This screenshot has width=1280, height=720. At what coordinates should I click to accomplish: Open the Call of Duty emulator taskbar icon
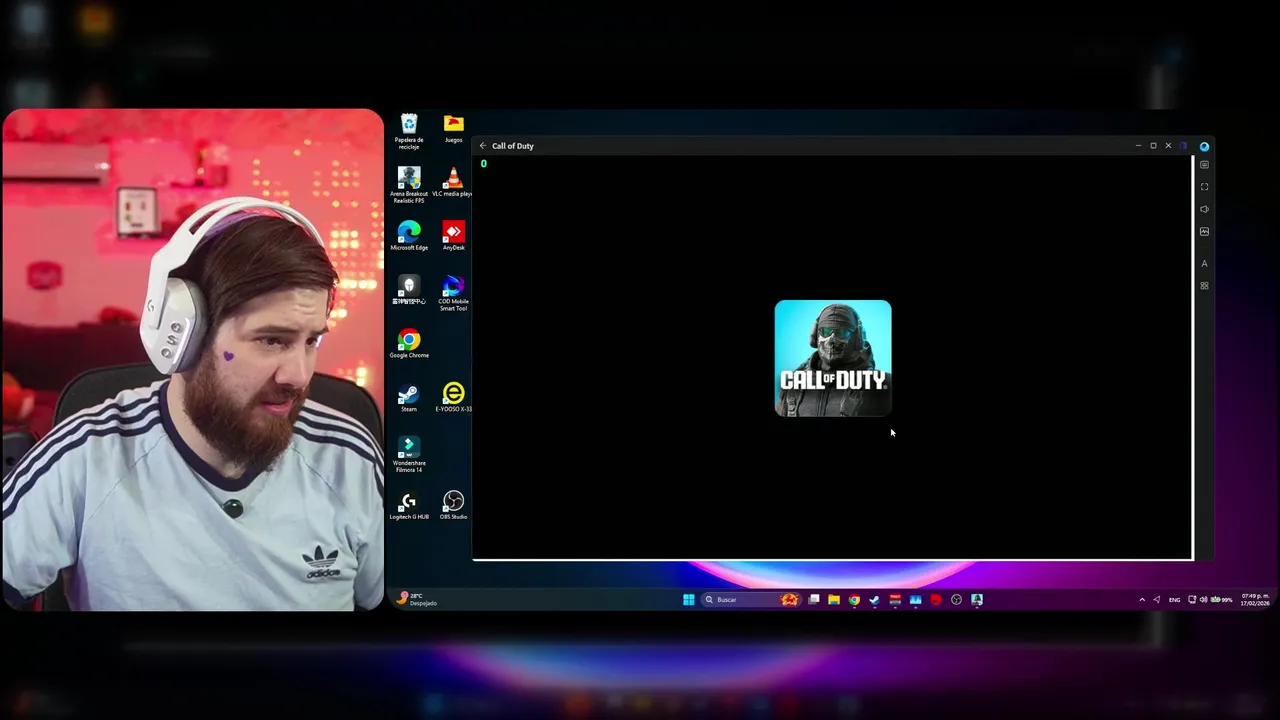977,600
